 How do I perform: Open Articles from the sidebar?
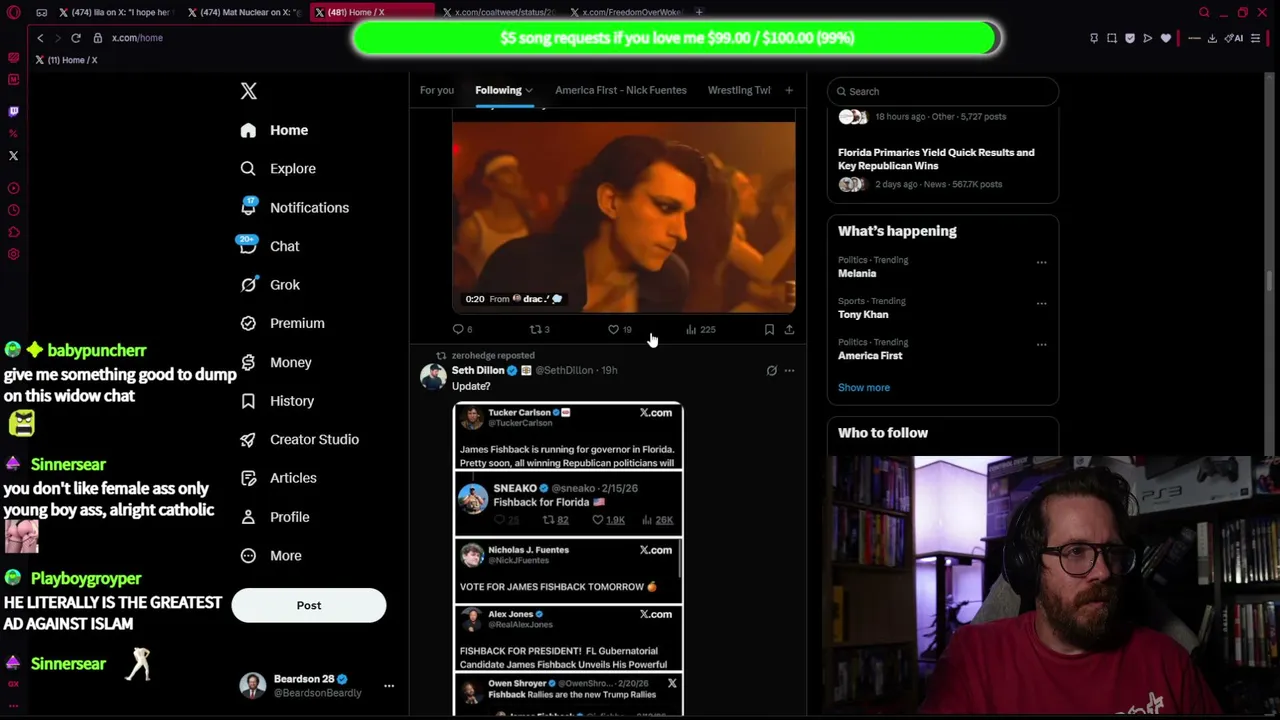pos(279,478)
